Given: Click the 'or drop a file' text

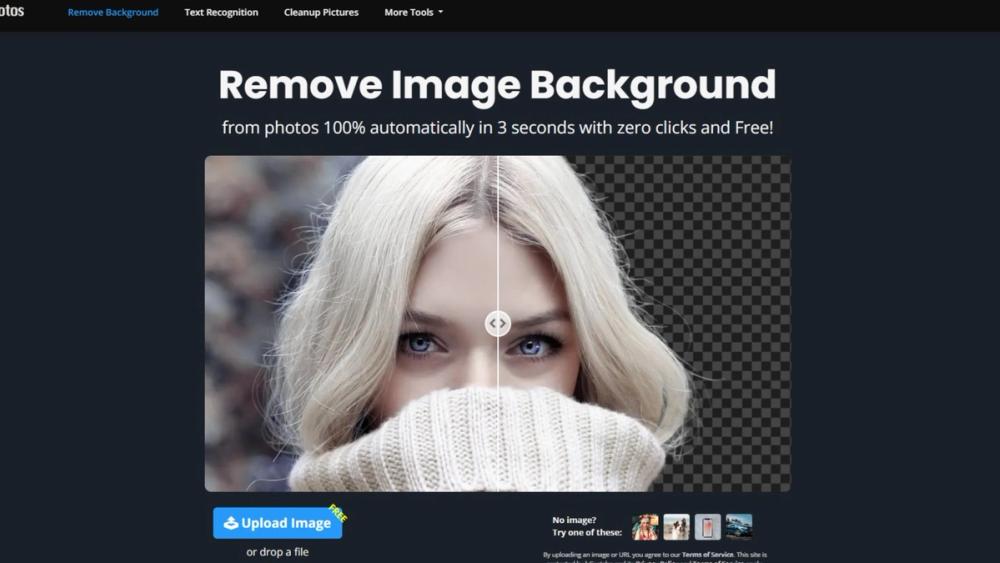Looking at the screenshot, I should pos(277,552).
